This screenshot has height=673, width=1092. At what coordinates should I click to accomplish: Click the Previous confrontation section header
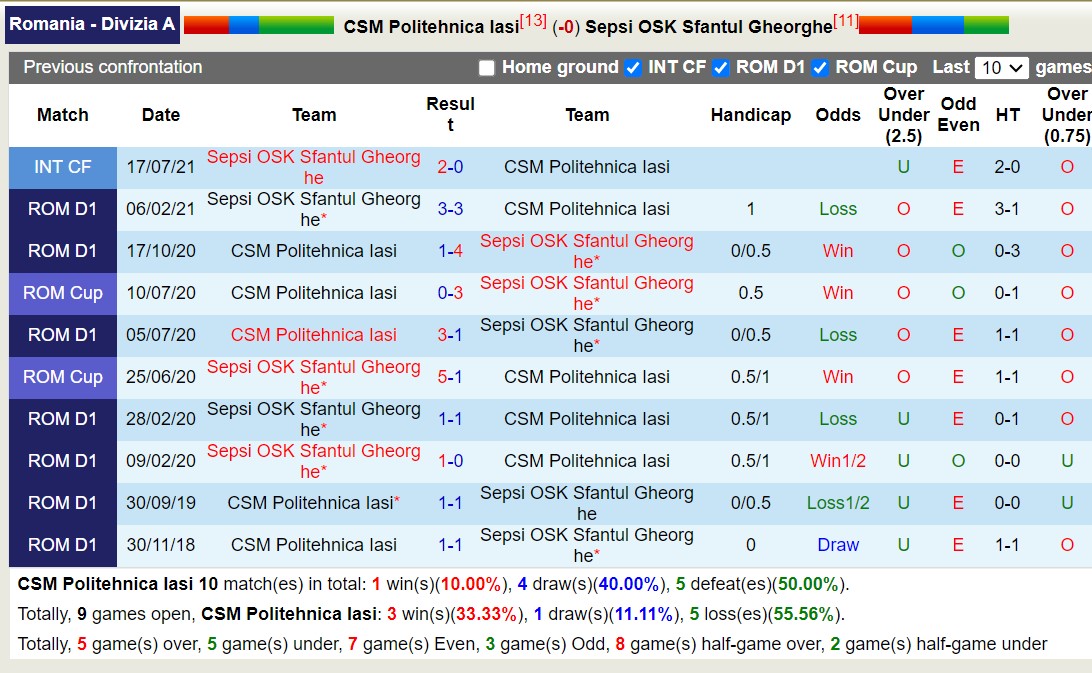[x=113, y=67]
